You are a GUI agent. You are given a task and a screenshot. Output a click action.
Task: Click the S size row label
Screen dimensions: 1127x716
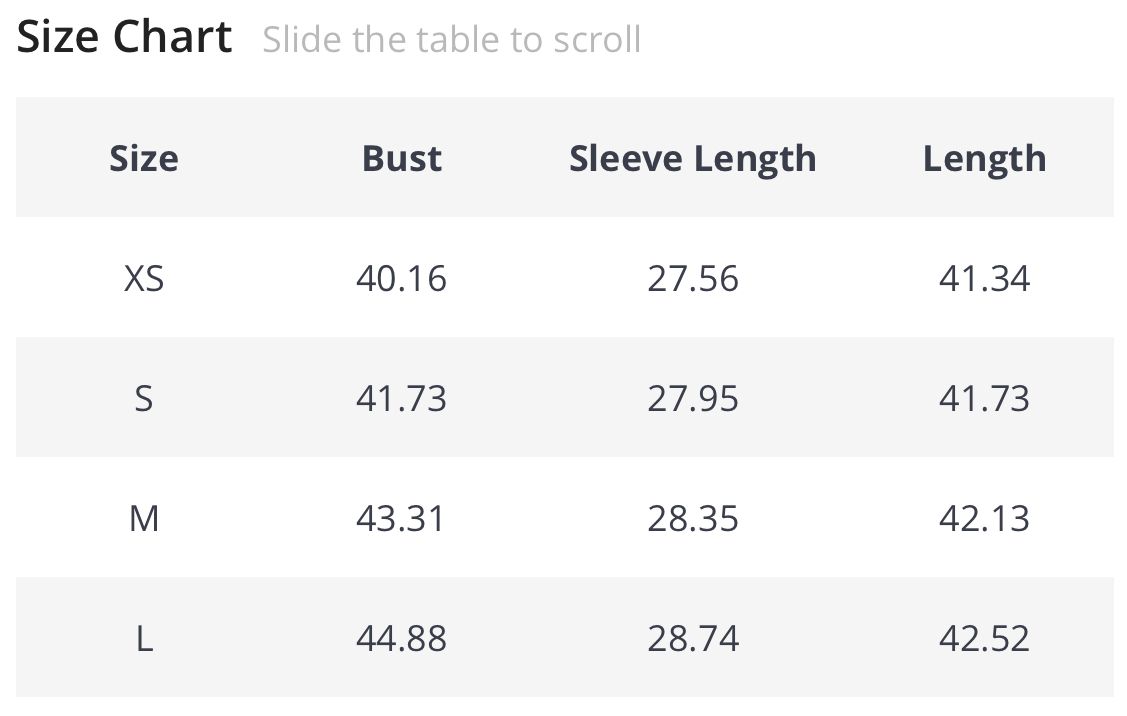[144, 398]
